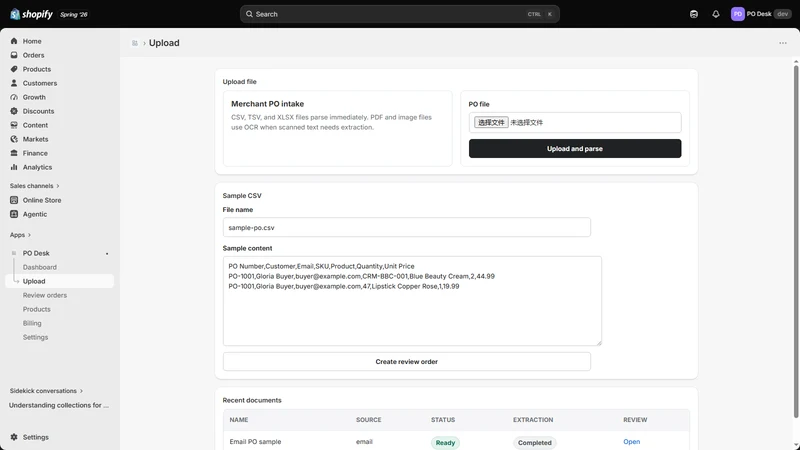Click the PO Desk pin dot icon
The height and width of the screenshot is (450, 800).
[x=107, y=254]
